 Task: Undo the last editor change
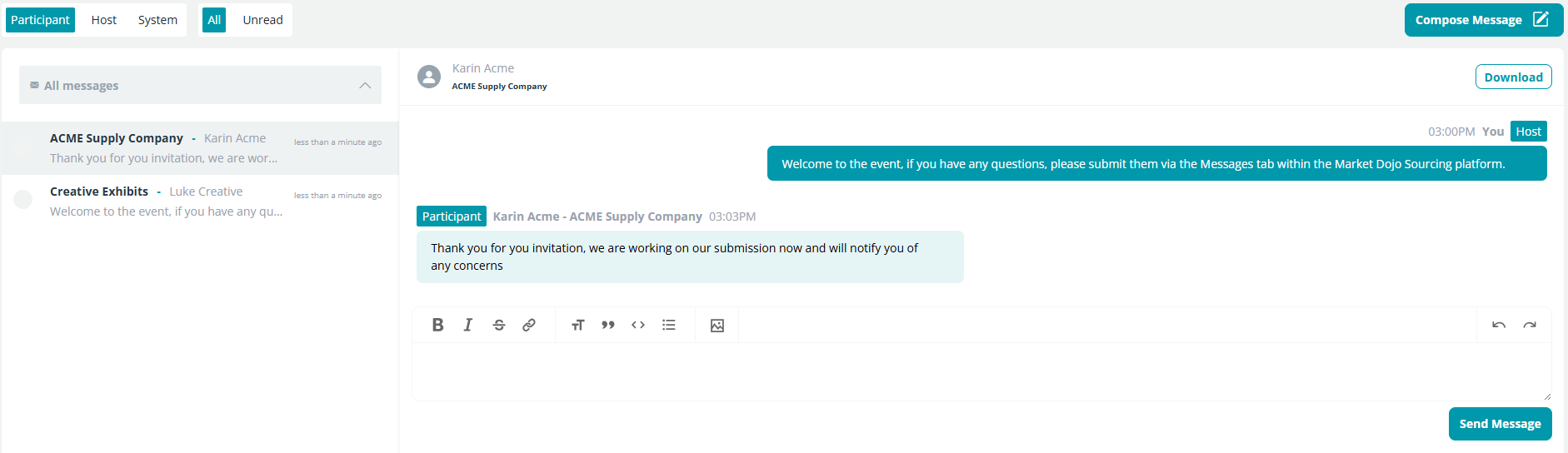(x=1499, y=325)
